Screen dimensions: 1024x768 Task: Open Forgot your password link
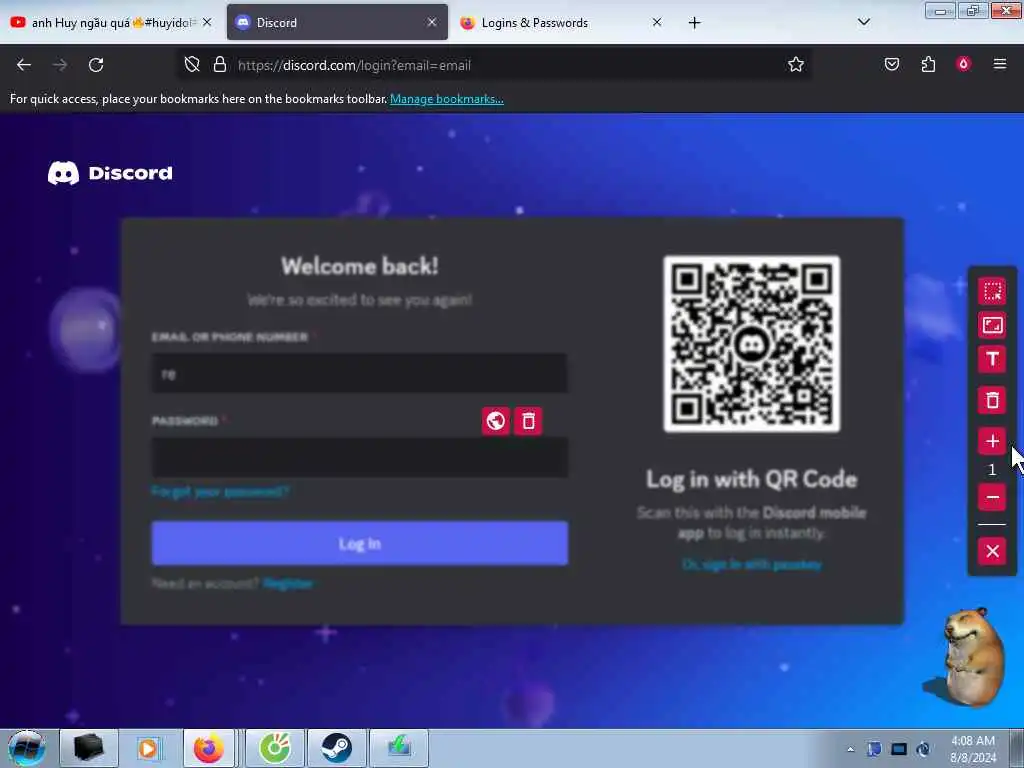click(220, 491)
